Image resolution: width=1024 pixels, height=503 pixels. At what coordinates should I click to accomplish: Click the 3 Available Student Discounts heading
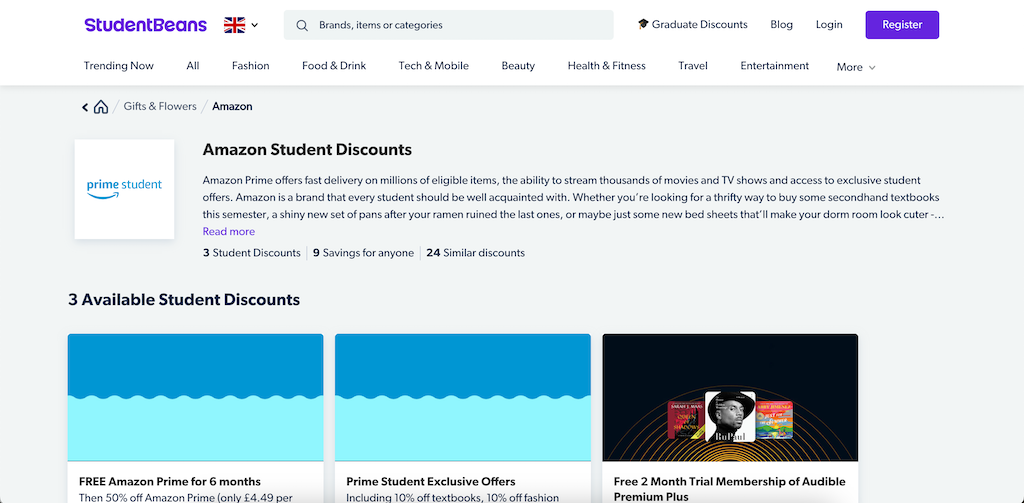point(184,299)
